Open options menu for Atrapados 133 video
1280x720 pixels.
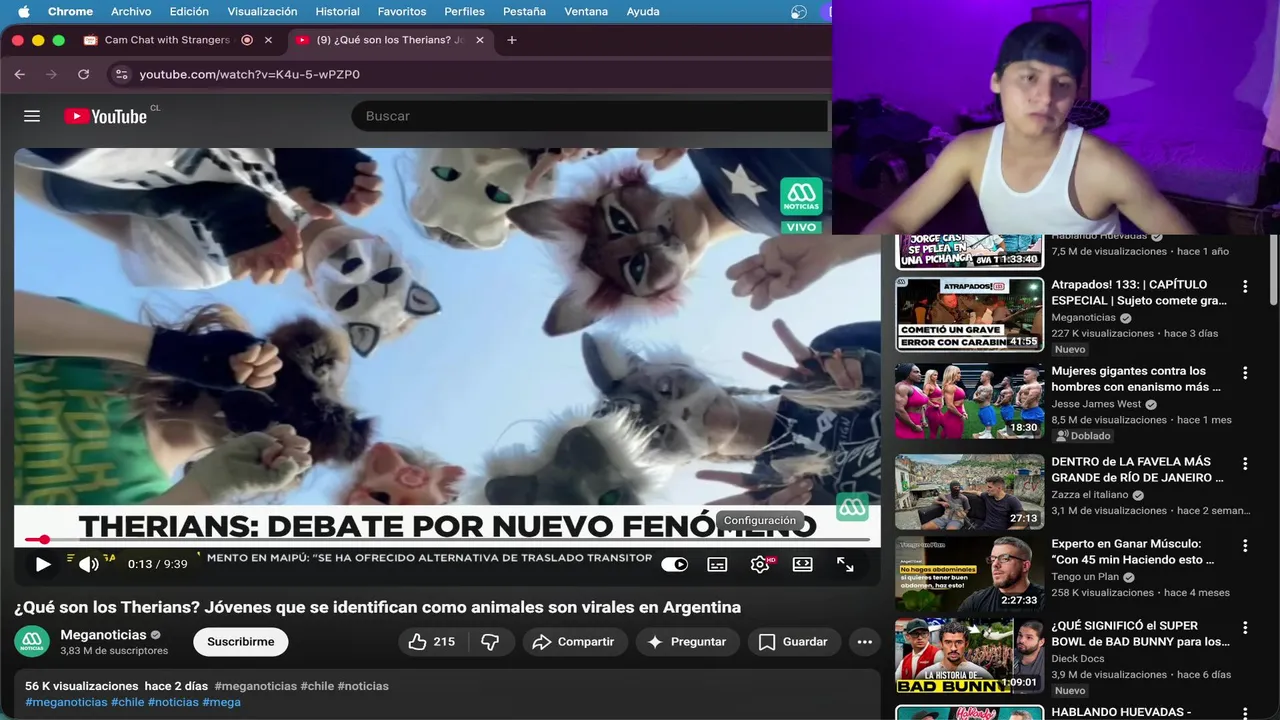[x=1245, y=286]
